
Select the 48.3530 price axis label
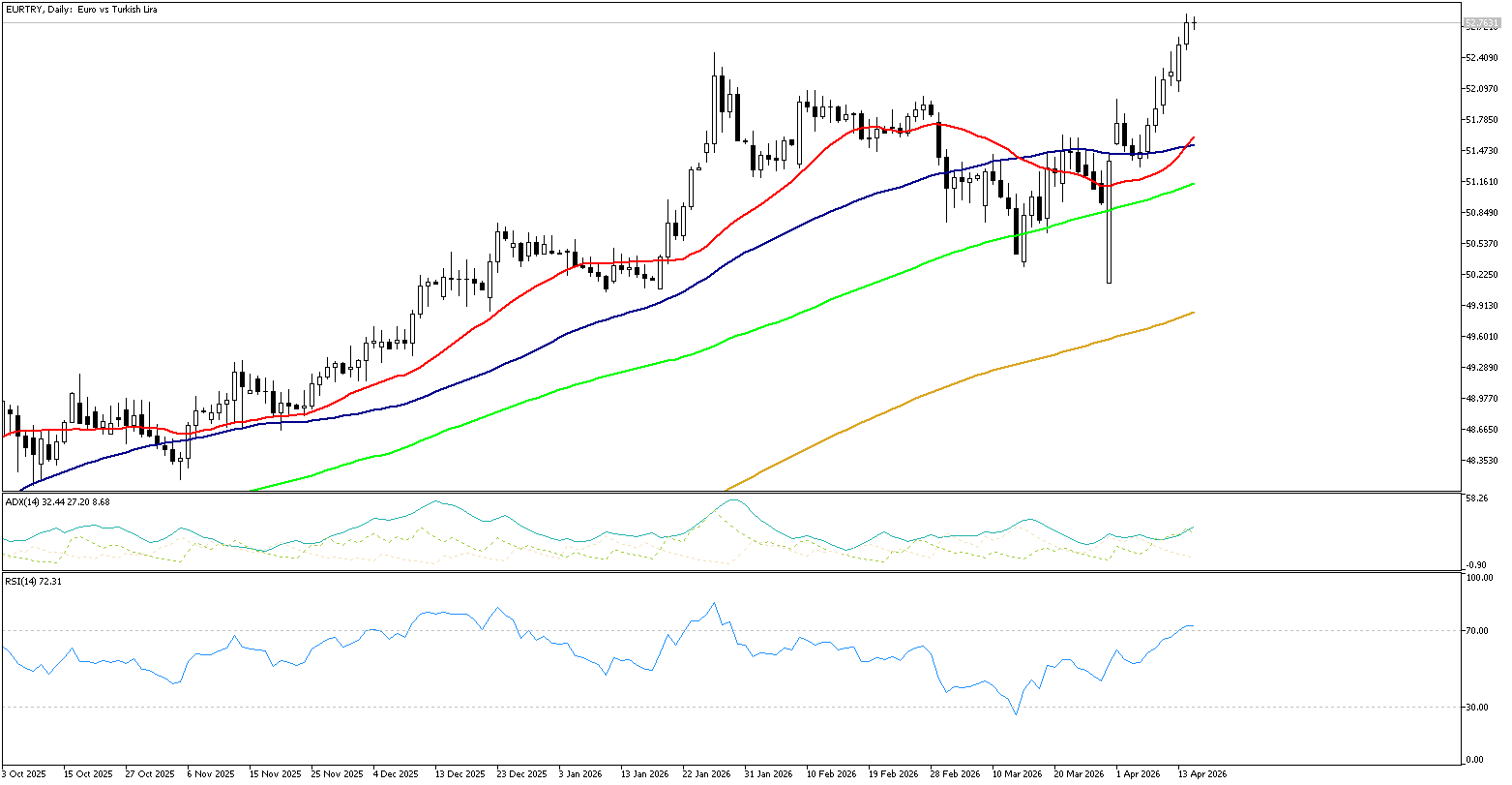[x=1482, y=461]
